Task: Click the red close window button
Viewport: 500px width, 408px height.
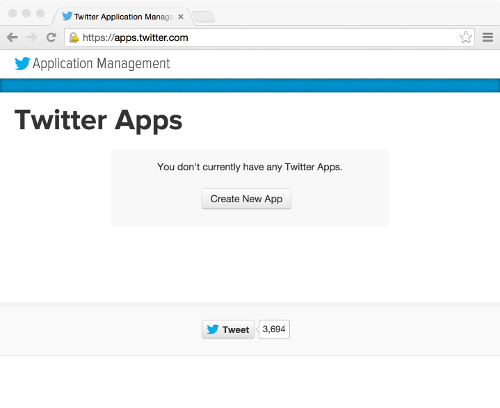Action: tap(13, 13)
